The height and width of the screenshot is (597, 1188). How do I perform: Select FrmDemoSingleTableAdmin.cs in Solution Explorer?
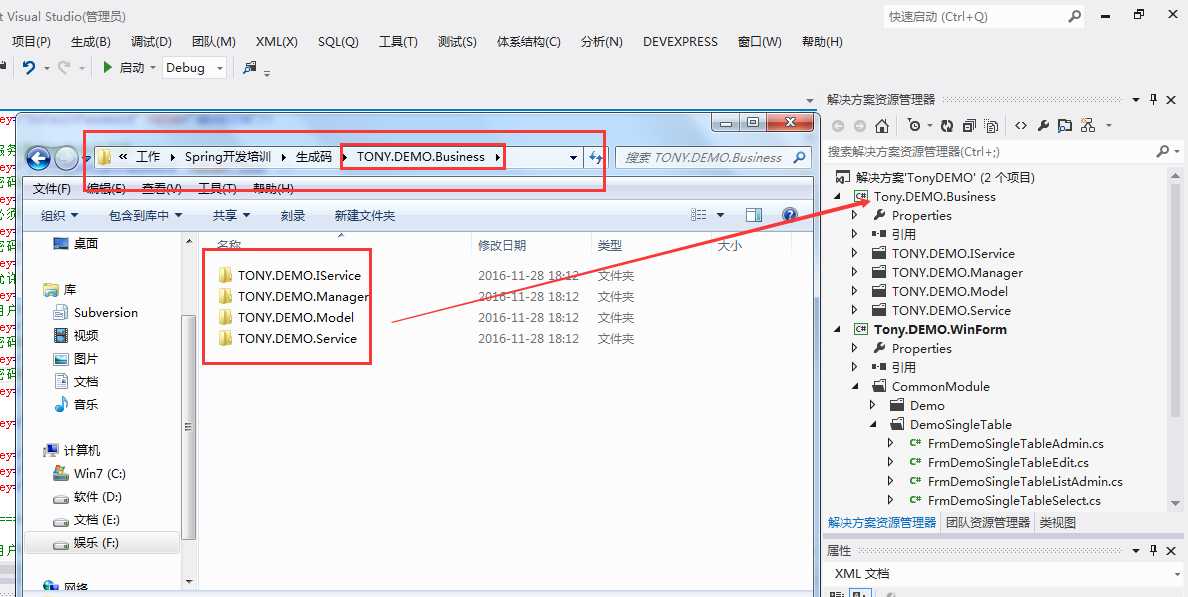point(1015,443)
